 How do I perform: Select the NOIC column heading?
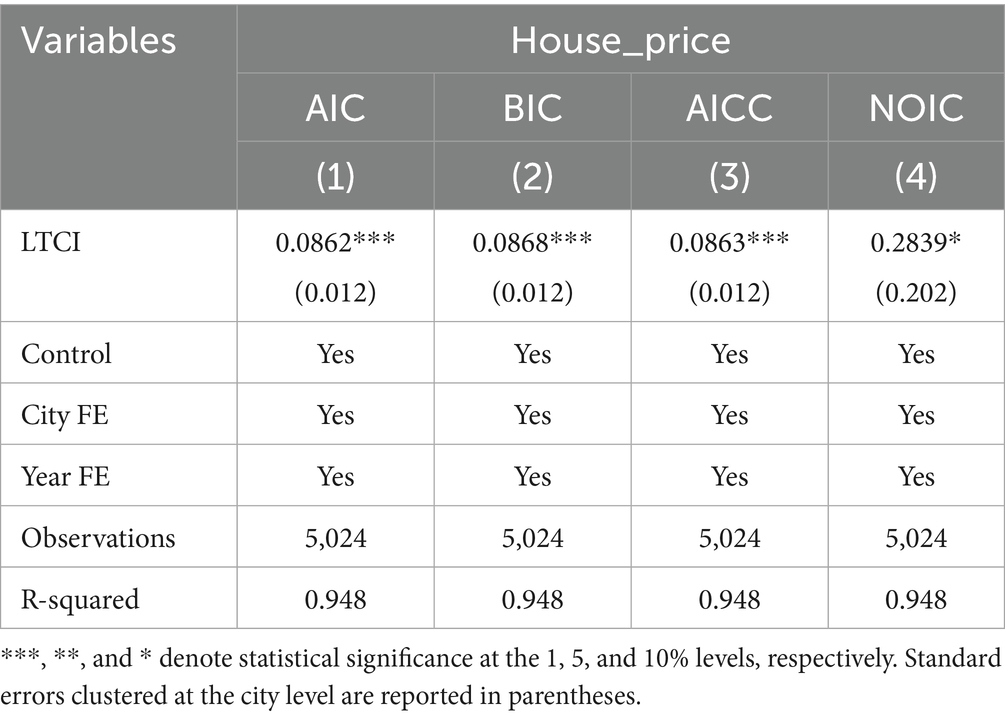click(x=916, y=108)
